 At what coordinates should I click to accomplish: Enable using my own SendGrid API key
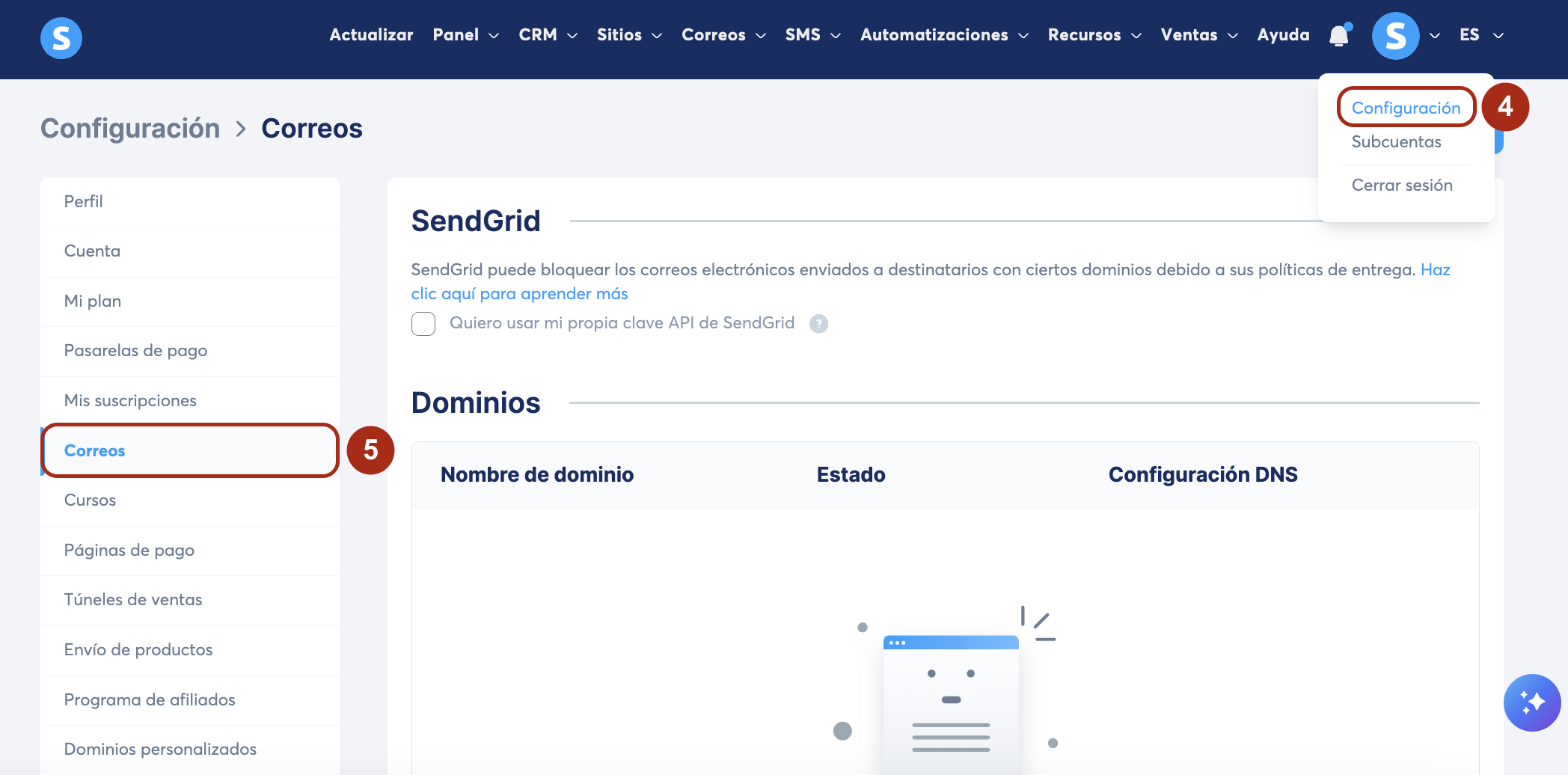click(423, 324)
